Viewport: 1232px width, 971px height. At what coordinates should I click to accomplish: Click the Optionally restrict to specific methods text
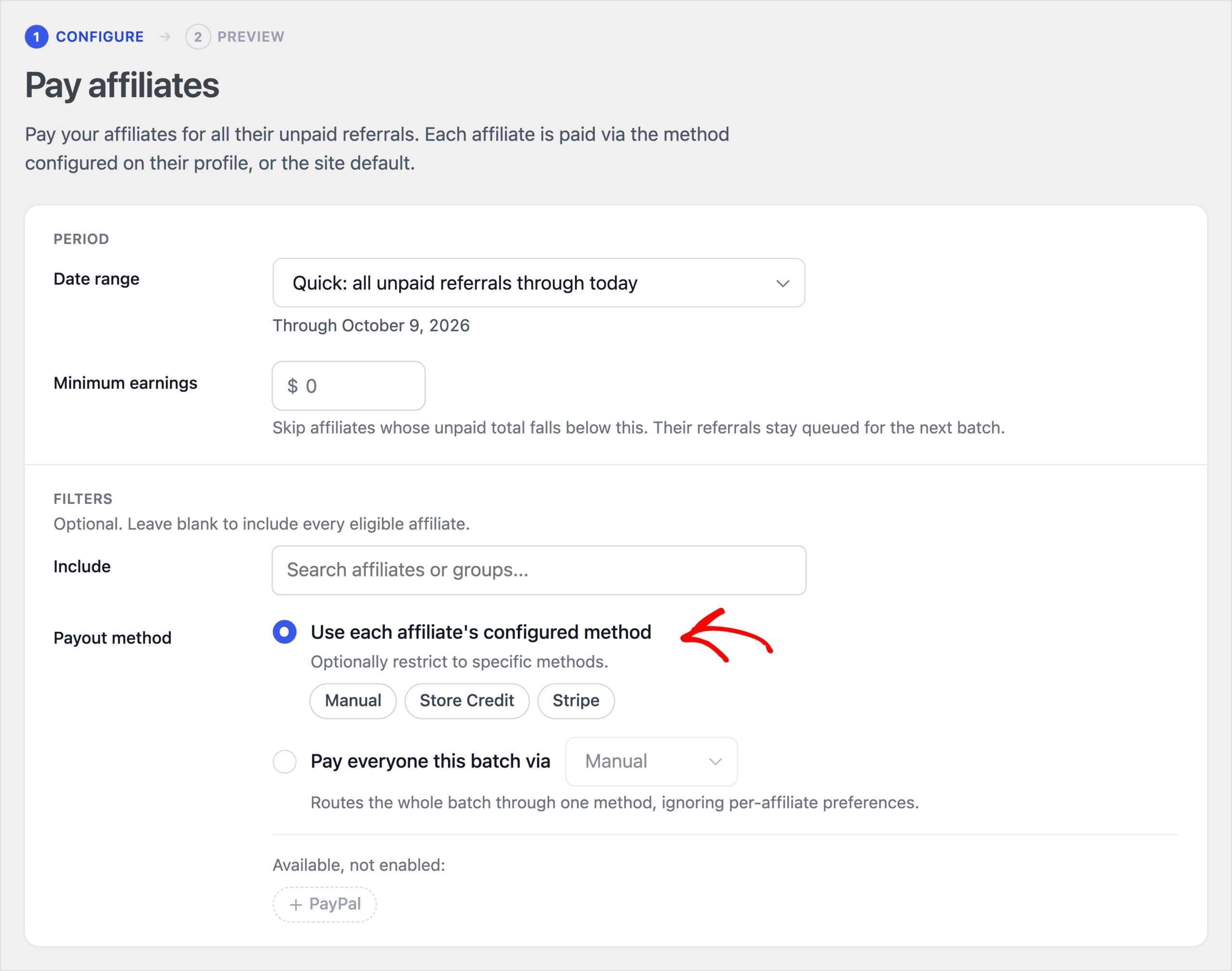click(460, 662)
